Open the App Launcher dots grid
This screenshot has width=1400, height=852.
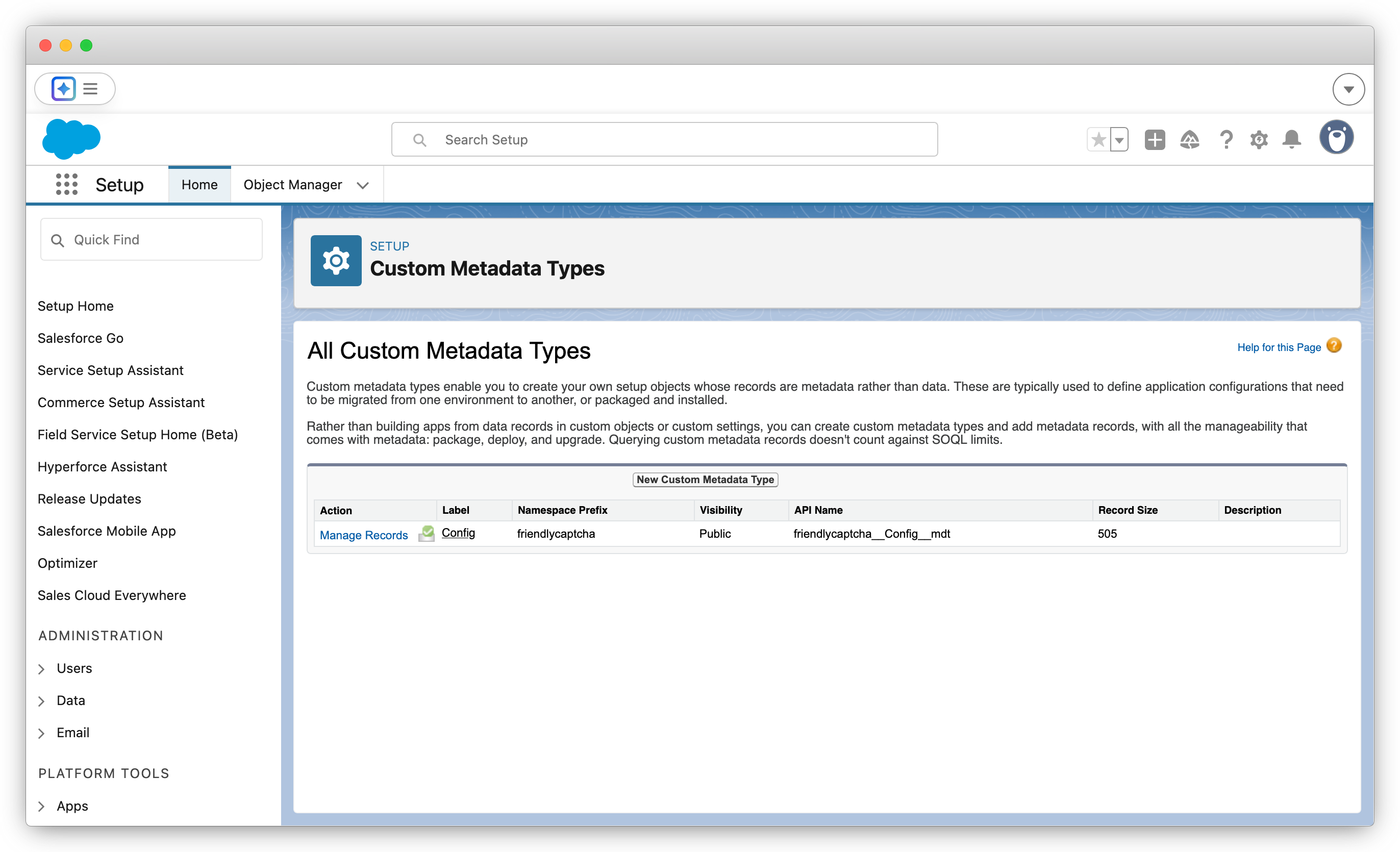pyautogui.click(x=66, y=185)
